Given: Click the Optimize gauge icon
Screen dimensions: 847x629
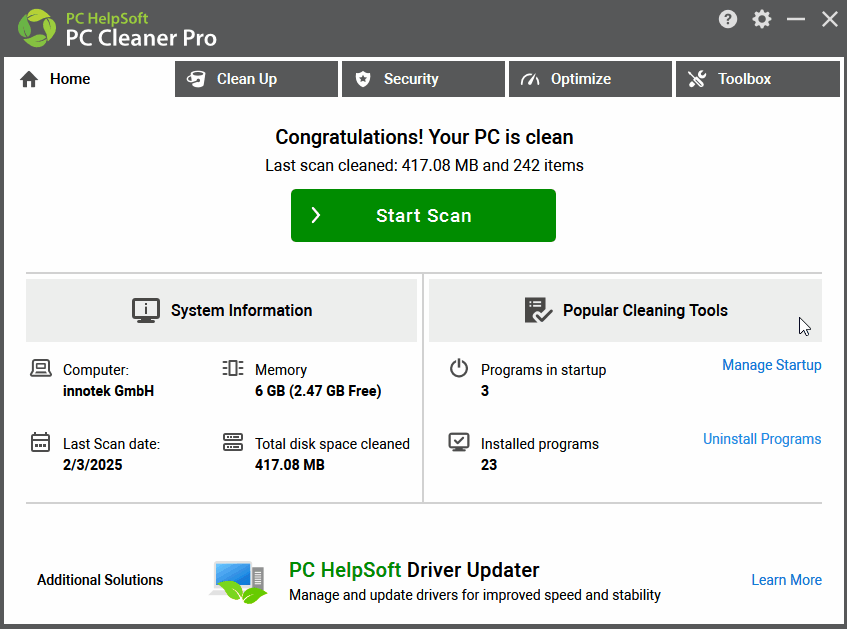Looking at the screenshot, I should [x=530, y=79].
